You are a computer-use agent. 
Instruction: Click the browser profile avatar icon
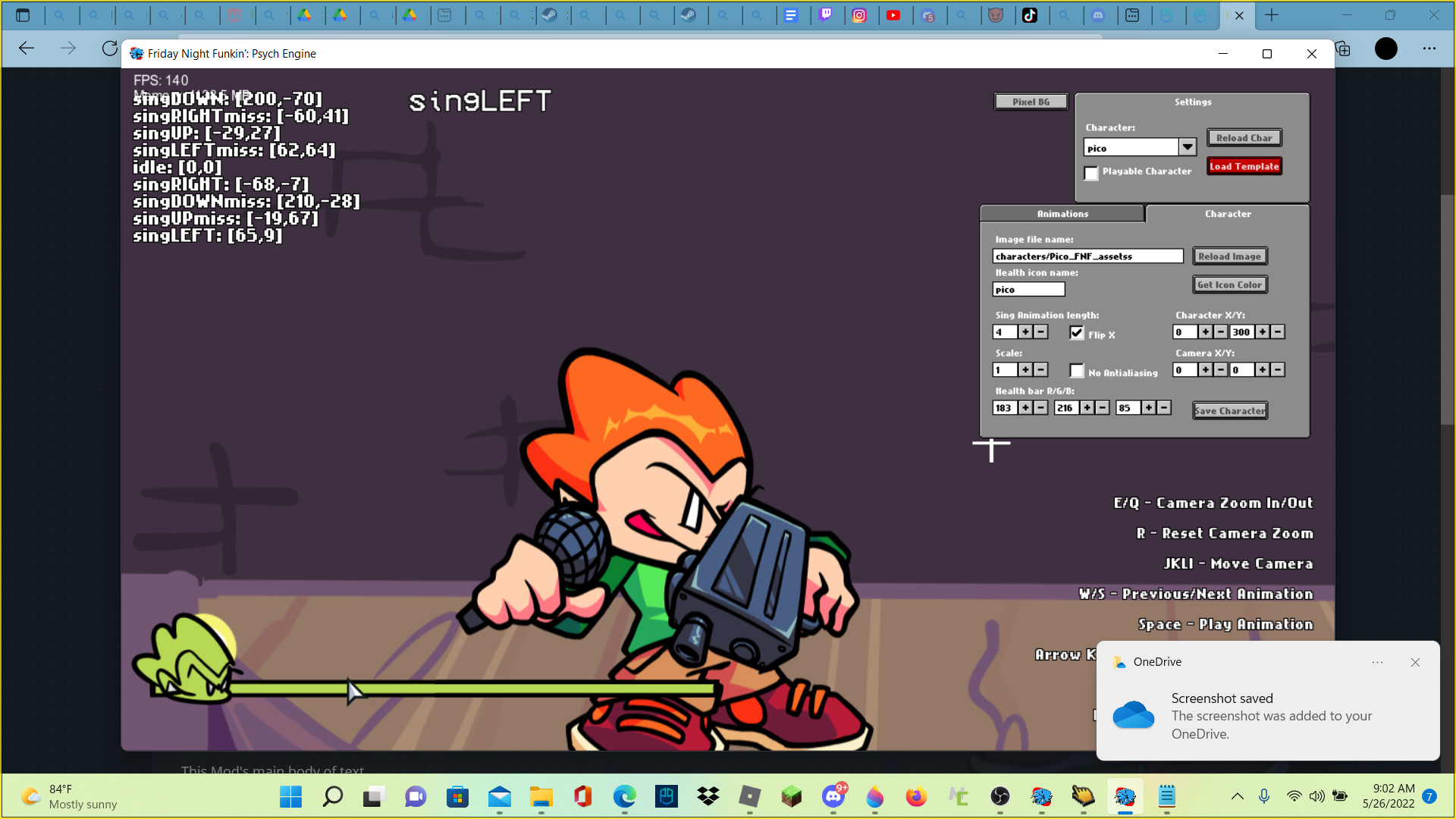coord(1385,49)
